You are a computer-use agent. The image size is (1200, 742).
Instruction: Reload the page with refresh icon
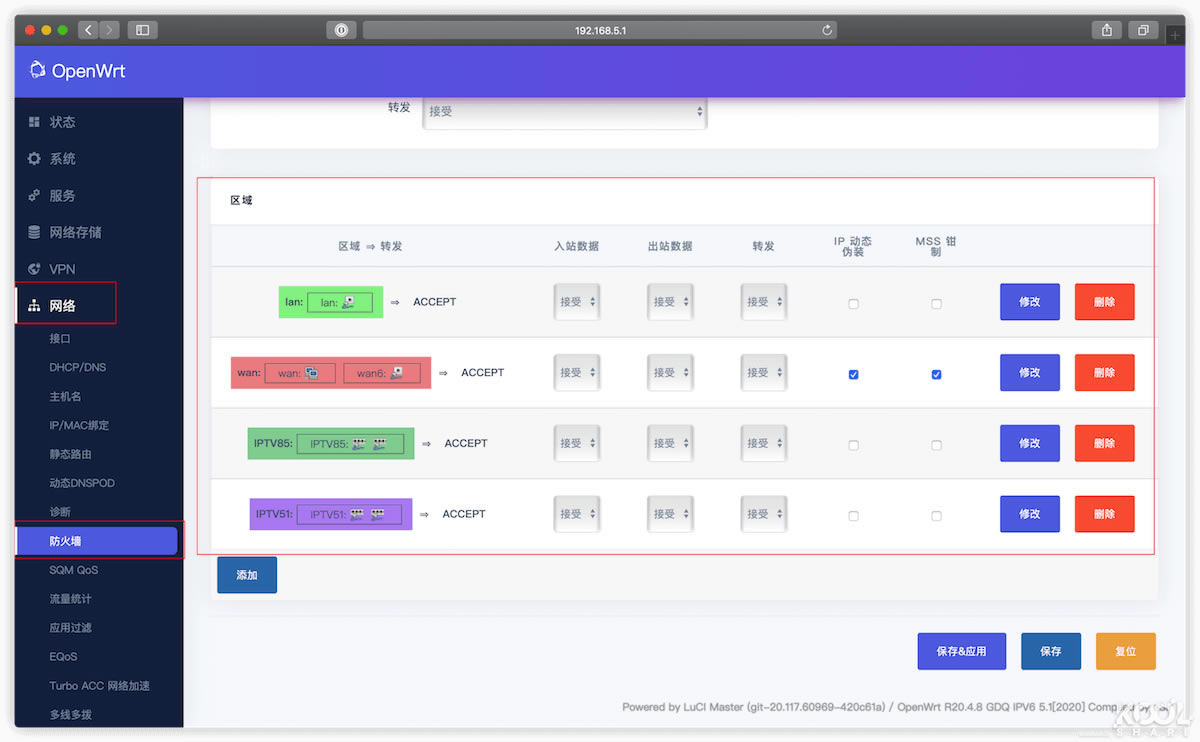coord(827,30)
